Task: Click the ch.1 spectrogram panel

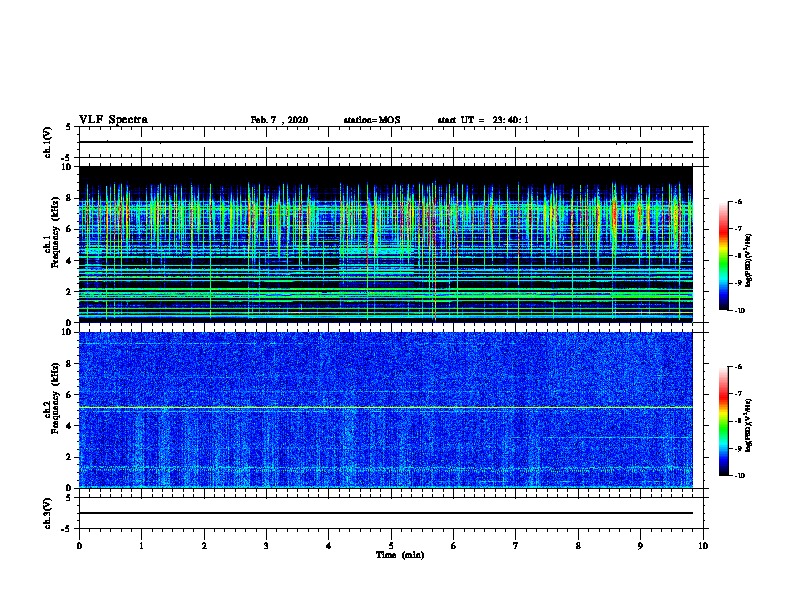Action: (x=386, y=244)
